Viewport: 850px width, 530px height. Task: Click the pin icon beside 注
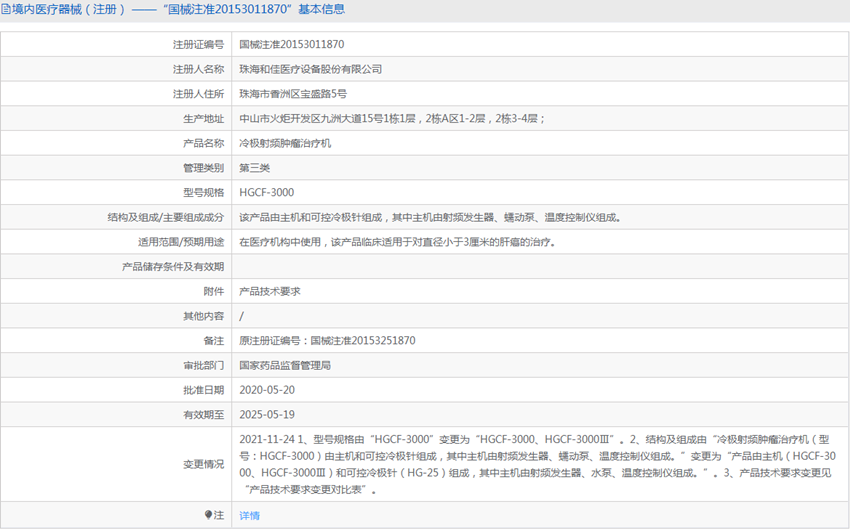click(208, 515)
